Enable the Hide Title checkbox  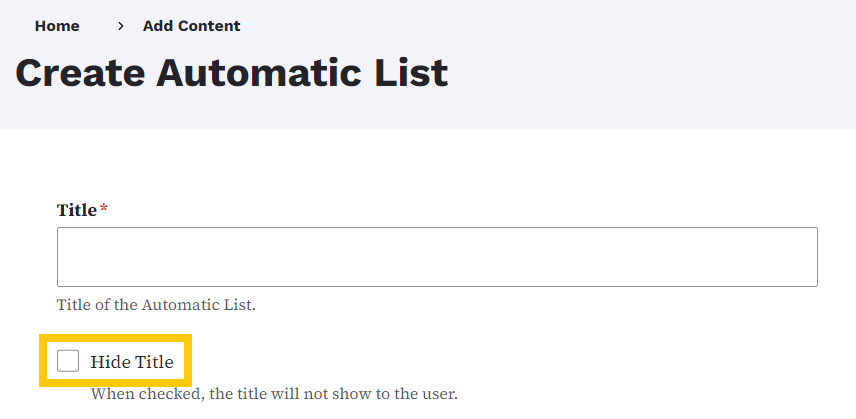pyautogui.click(x=68, y=361)
